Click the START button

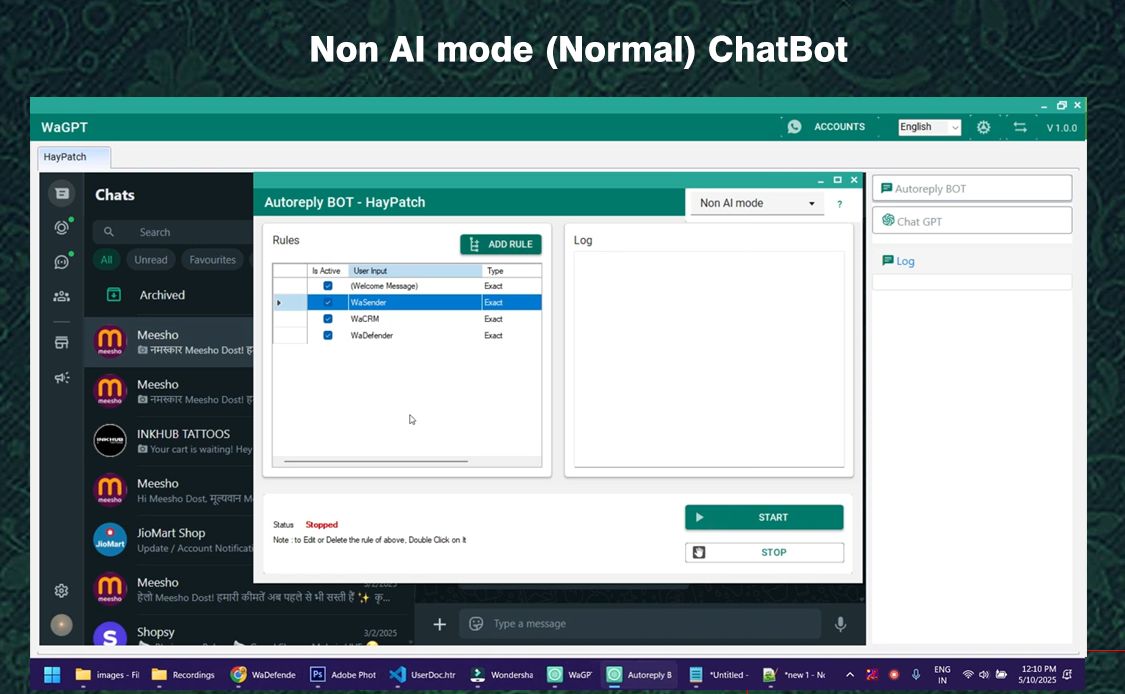coord(764,517)
